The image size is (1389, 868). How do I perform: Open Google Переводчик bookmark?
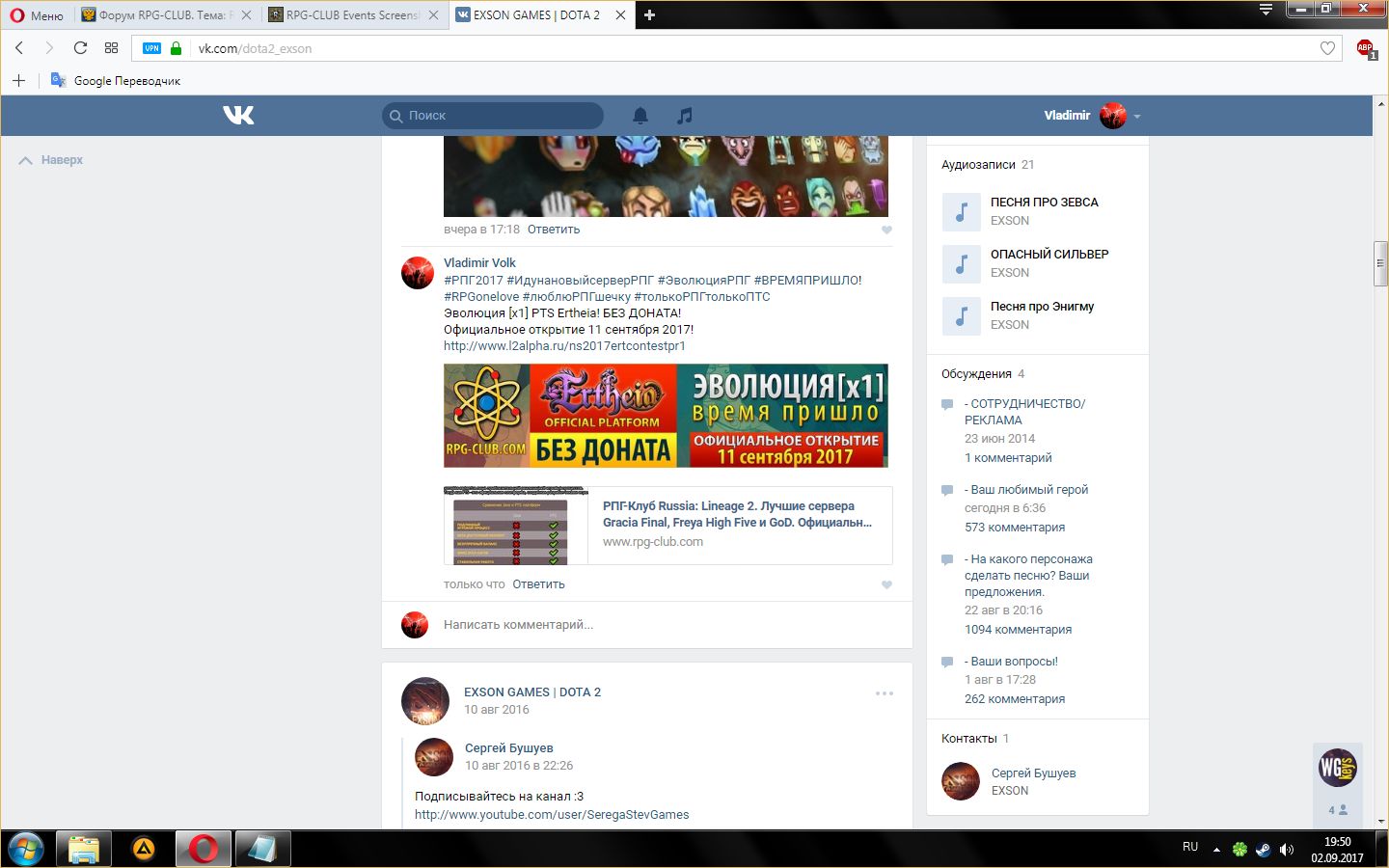[x=116, y=81]
